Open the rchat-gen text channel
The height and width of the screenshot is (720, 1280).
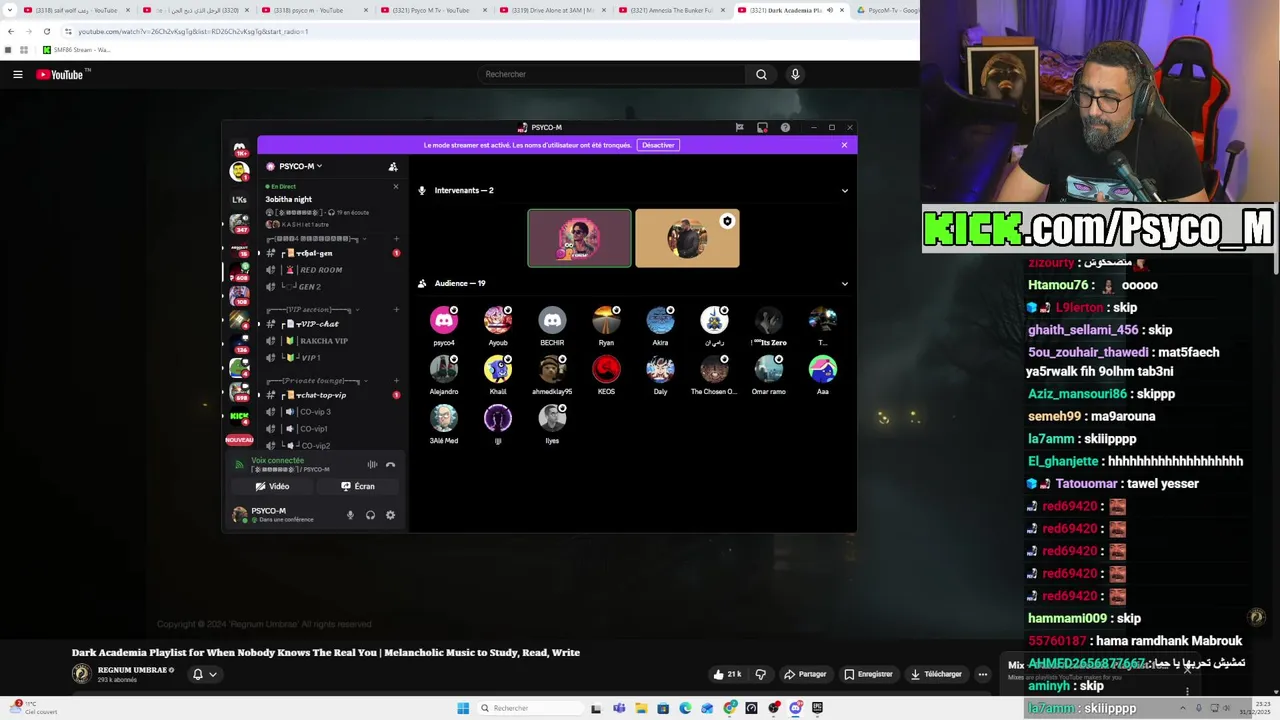(x=332, y=253)
